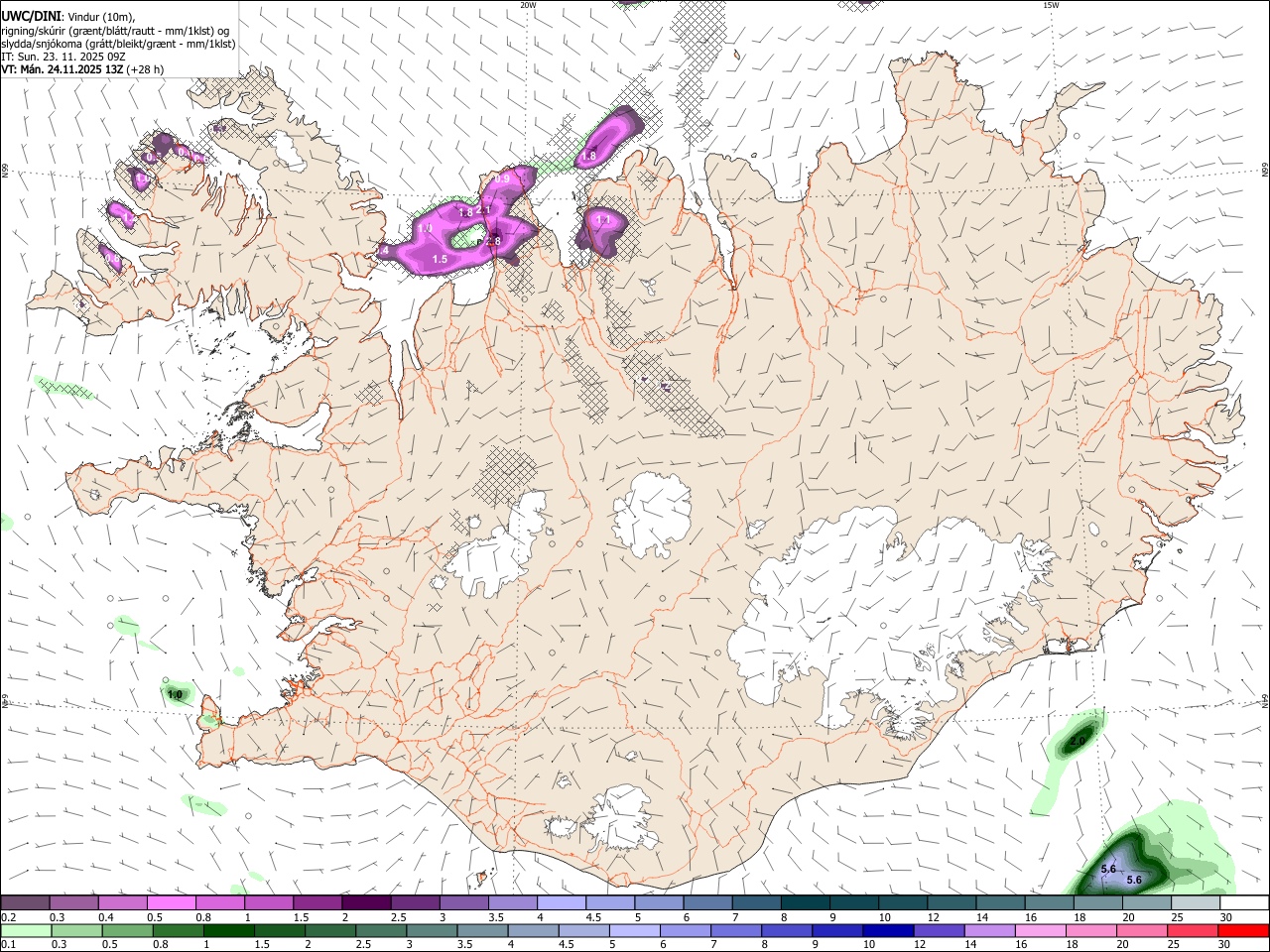
Task: Select snow-scale teal swatch between 9 and 10
Action: tap(854, 902)
